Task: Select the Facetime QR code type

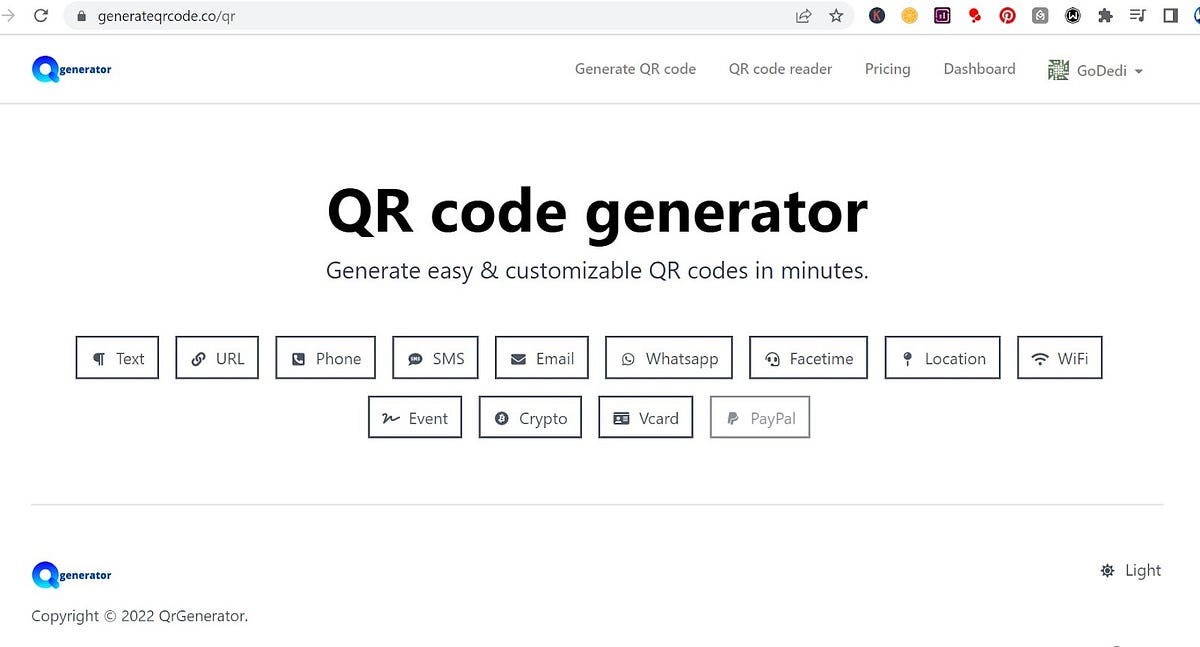Action: [808, 357]
